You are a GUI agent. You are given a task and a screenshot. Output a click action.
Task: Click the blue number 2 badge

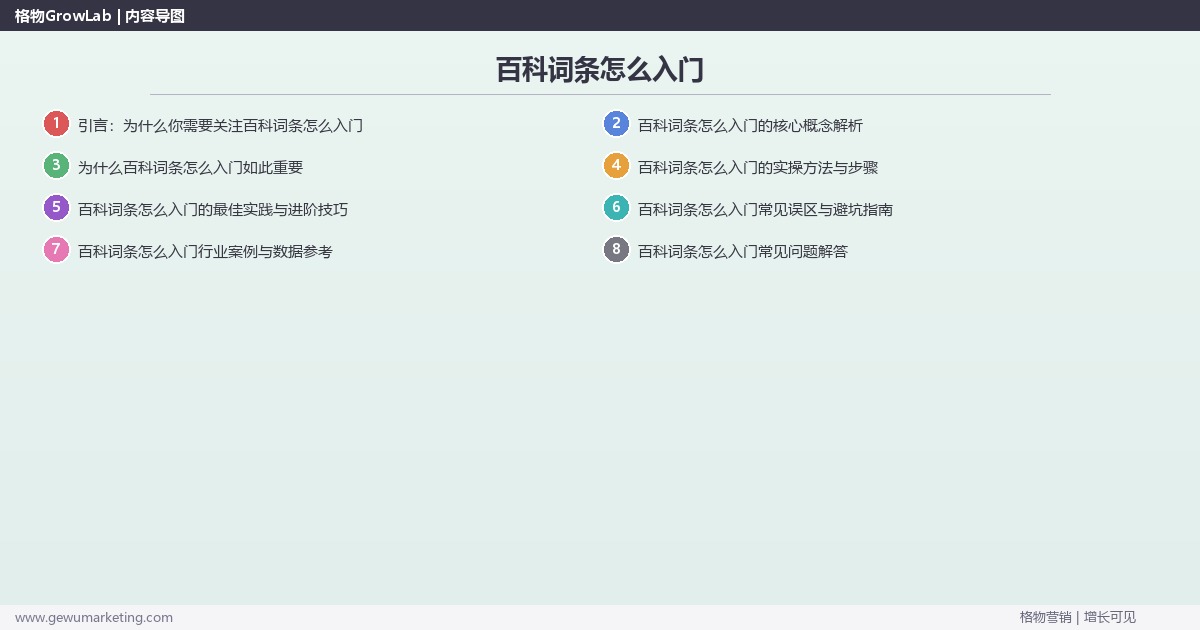coord(616,124)
